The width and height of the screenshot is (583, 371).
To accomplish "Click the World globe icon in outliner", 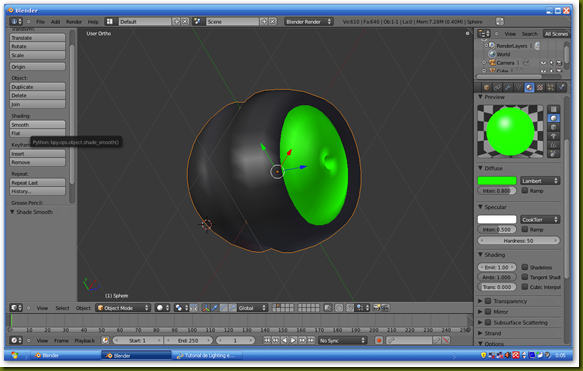I will coord(492,54).
